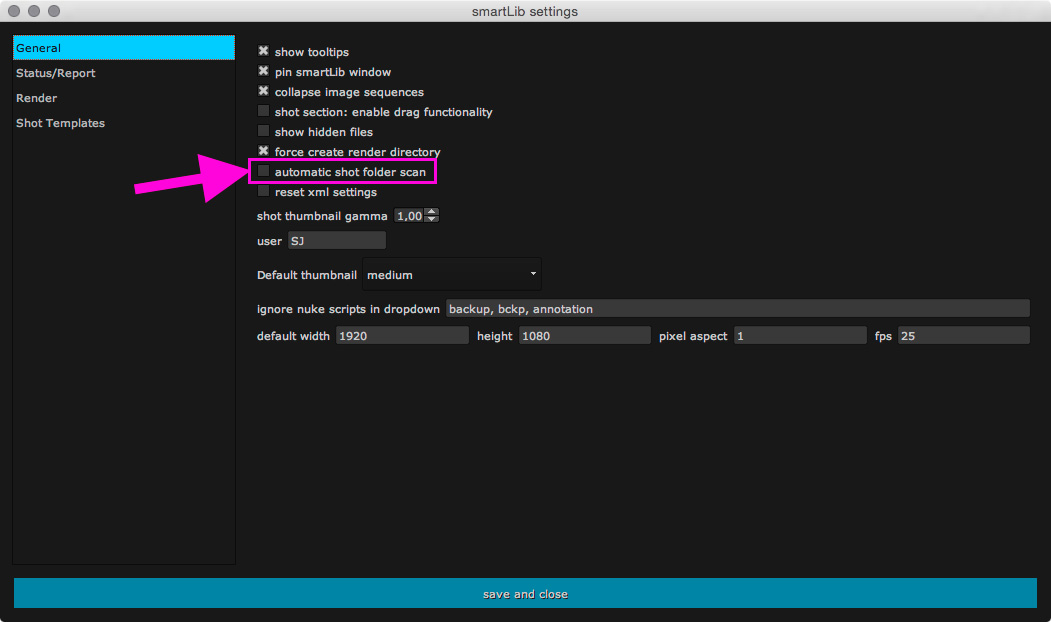The image size is (1051, 622).
Task: Uncheck force create render directory
Action: [x=264, y=152]
